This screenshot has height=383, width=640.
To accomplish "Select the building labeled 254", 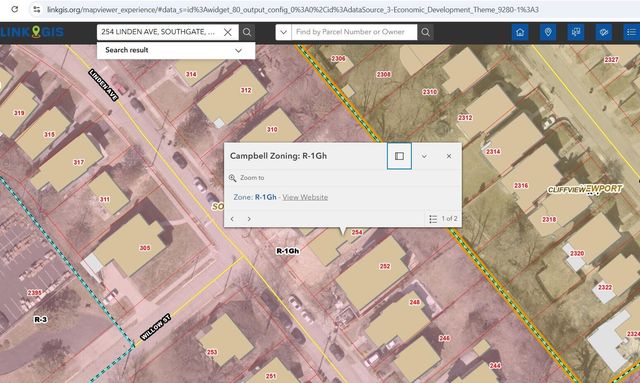I will tap(327, 245).
